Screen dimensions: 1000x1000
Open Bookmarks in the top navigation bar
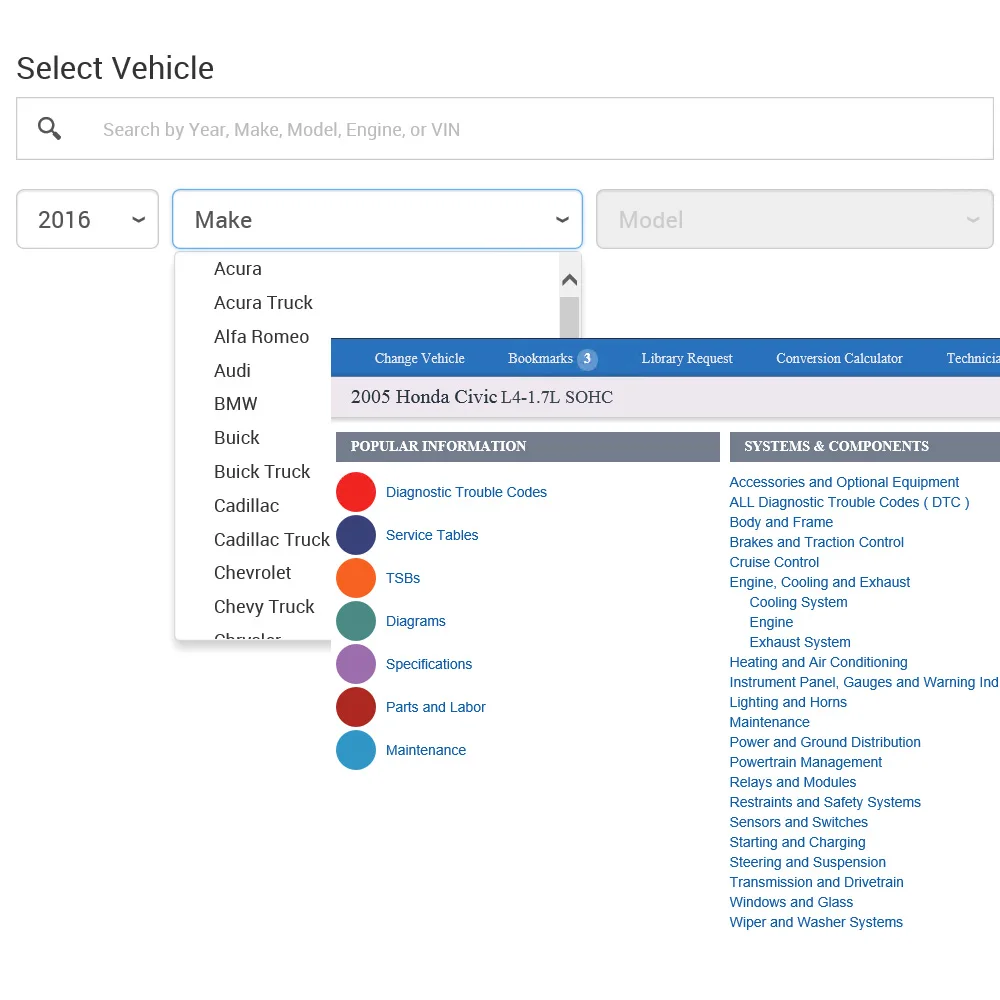coord(541,358)
